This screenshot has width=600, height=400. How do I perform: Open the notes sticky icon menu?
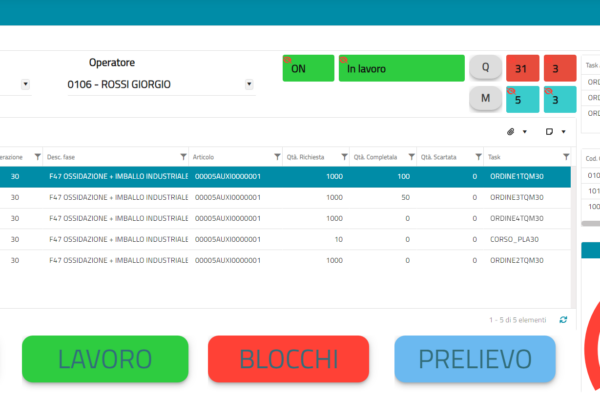[549, 132]
